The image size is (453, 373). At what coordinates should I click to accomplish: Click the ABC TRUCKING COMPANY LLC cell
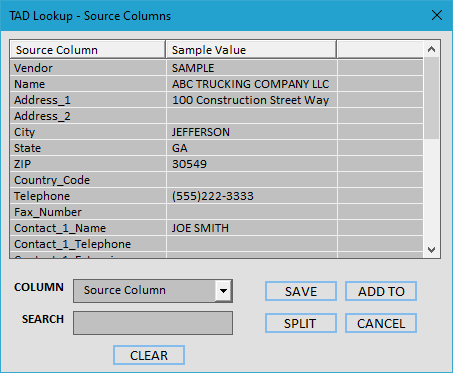coord(252,84)
